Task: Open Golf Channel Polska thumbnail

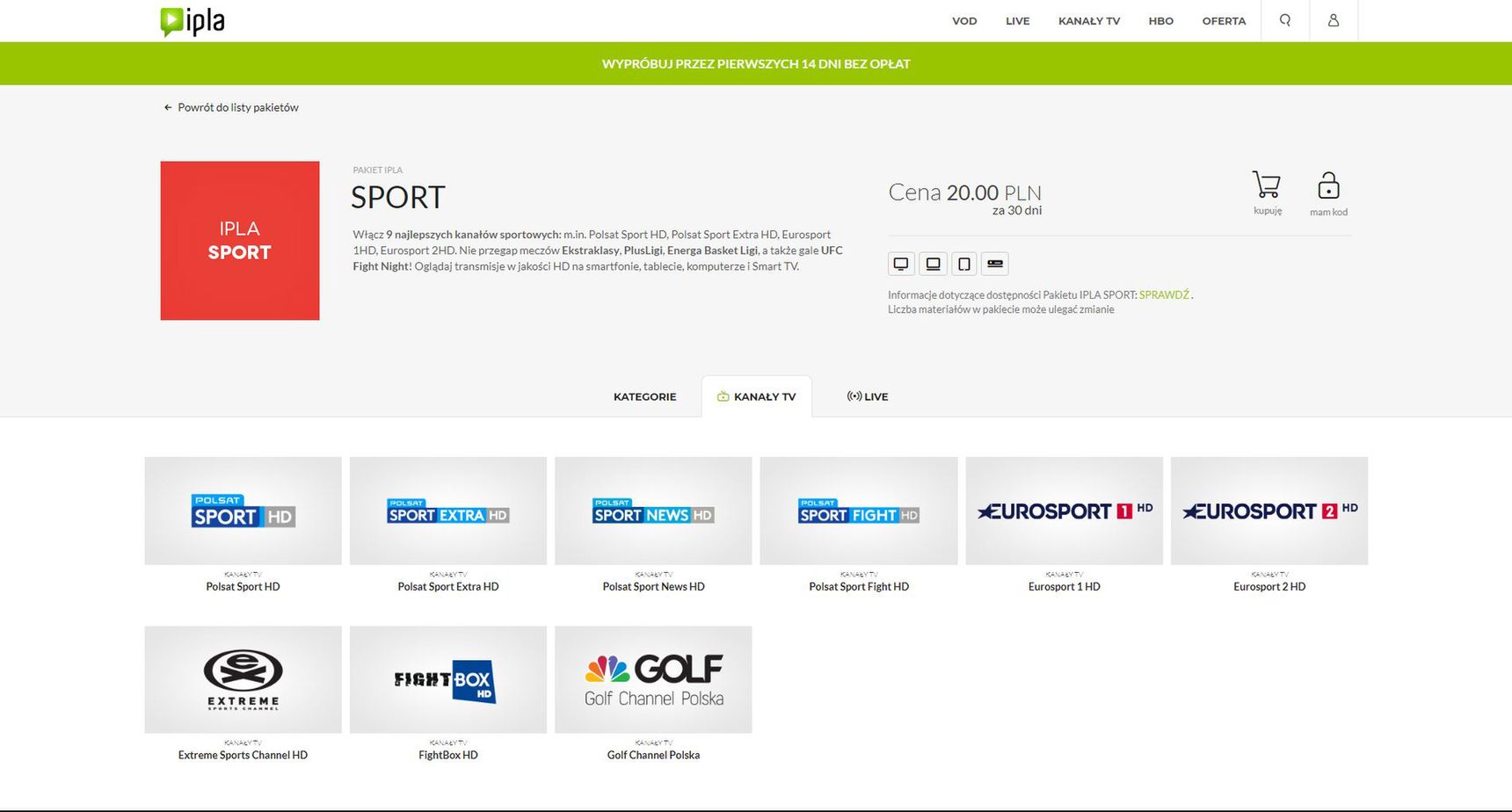Action: point(653,680)
